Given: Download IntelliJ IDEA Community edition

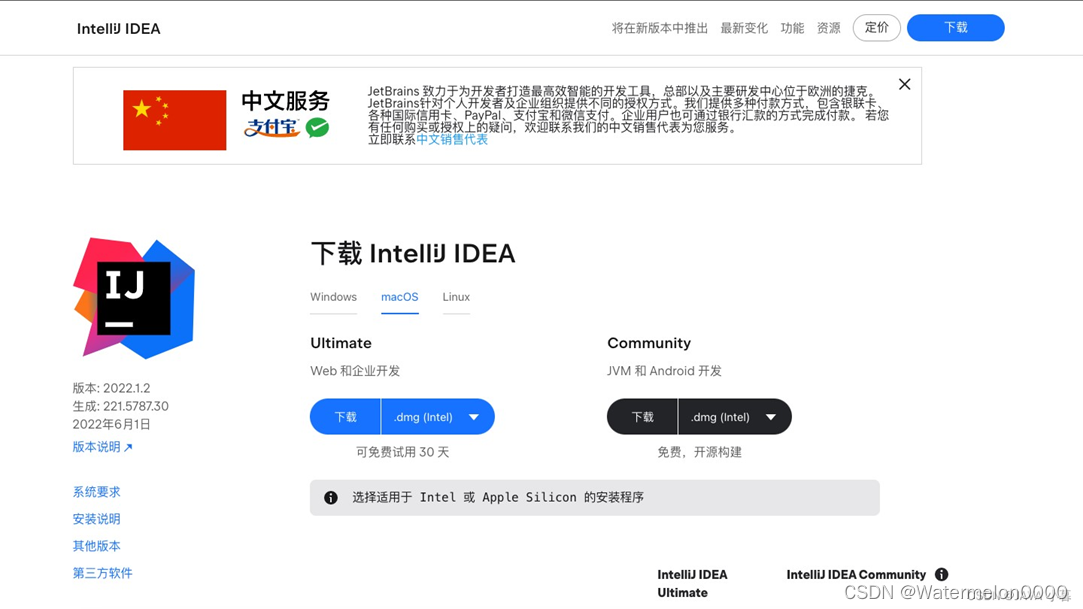Looking at the screenshot, I should point(641,416).
